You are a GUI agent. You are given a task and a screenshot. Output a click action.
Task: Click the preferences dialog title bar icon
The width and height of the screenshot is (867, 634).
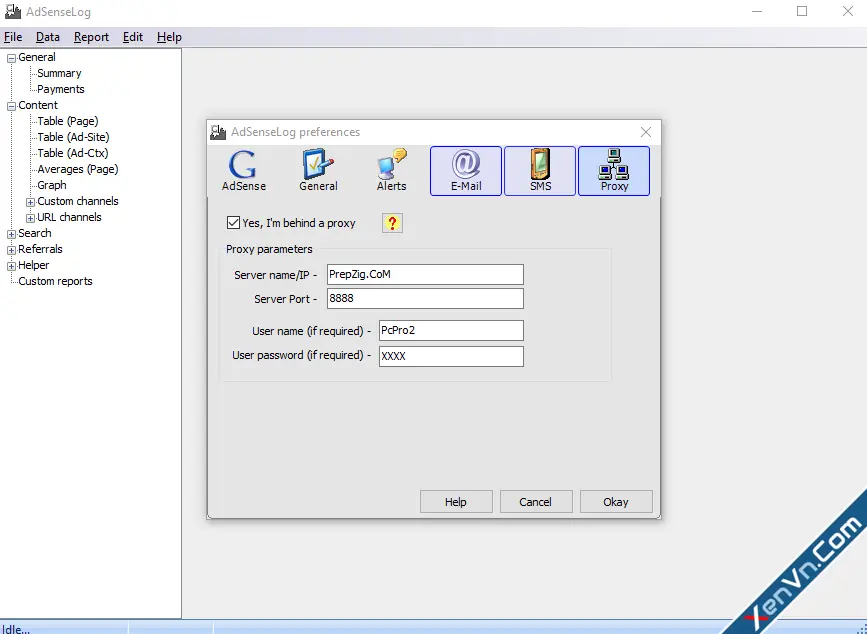pos(218,132)
